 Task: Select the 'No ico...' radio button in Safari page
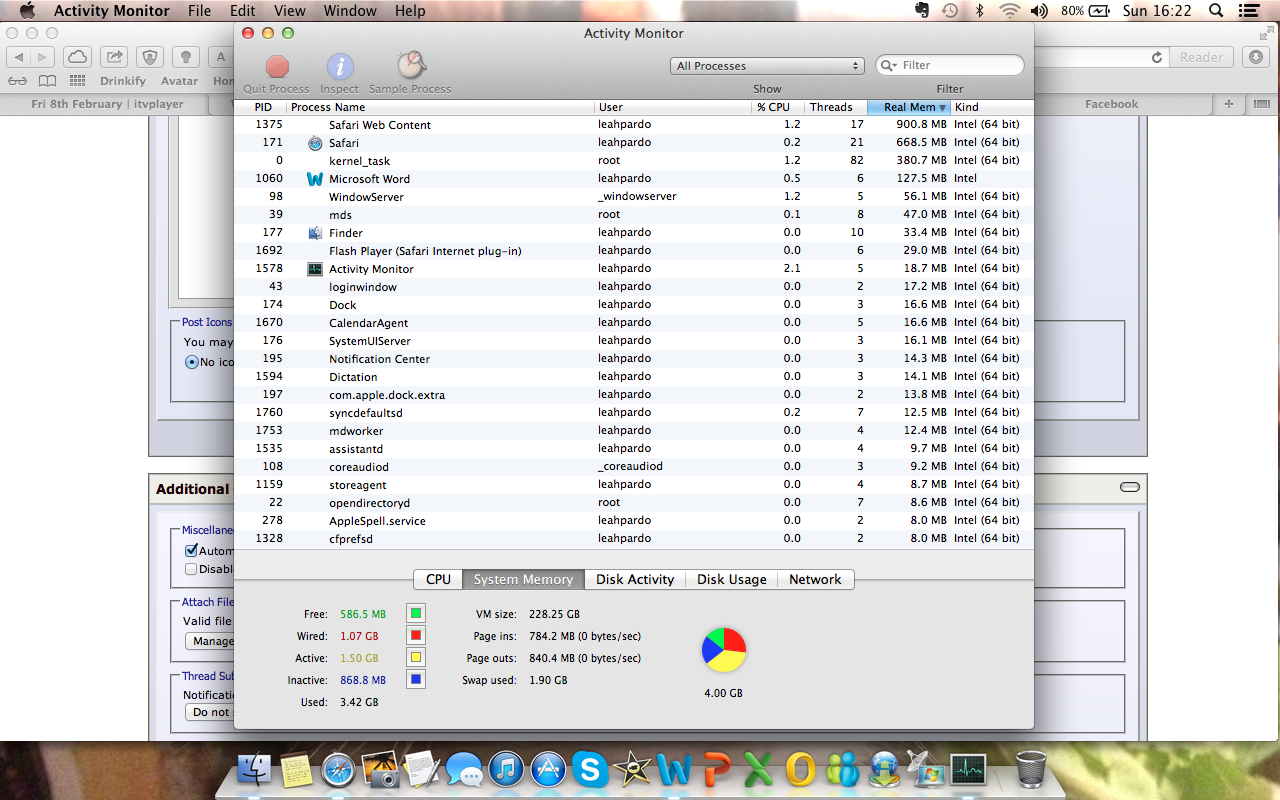191,362
